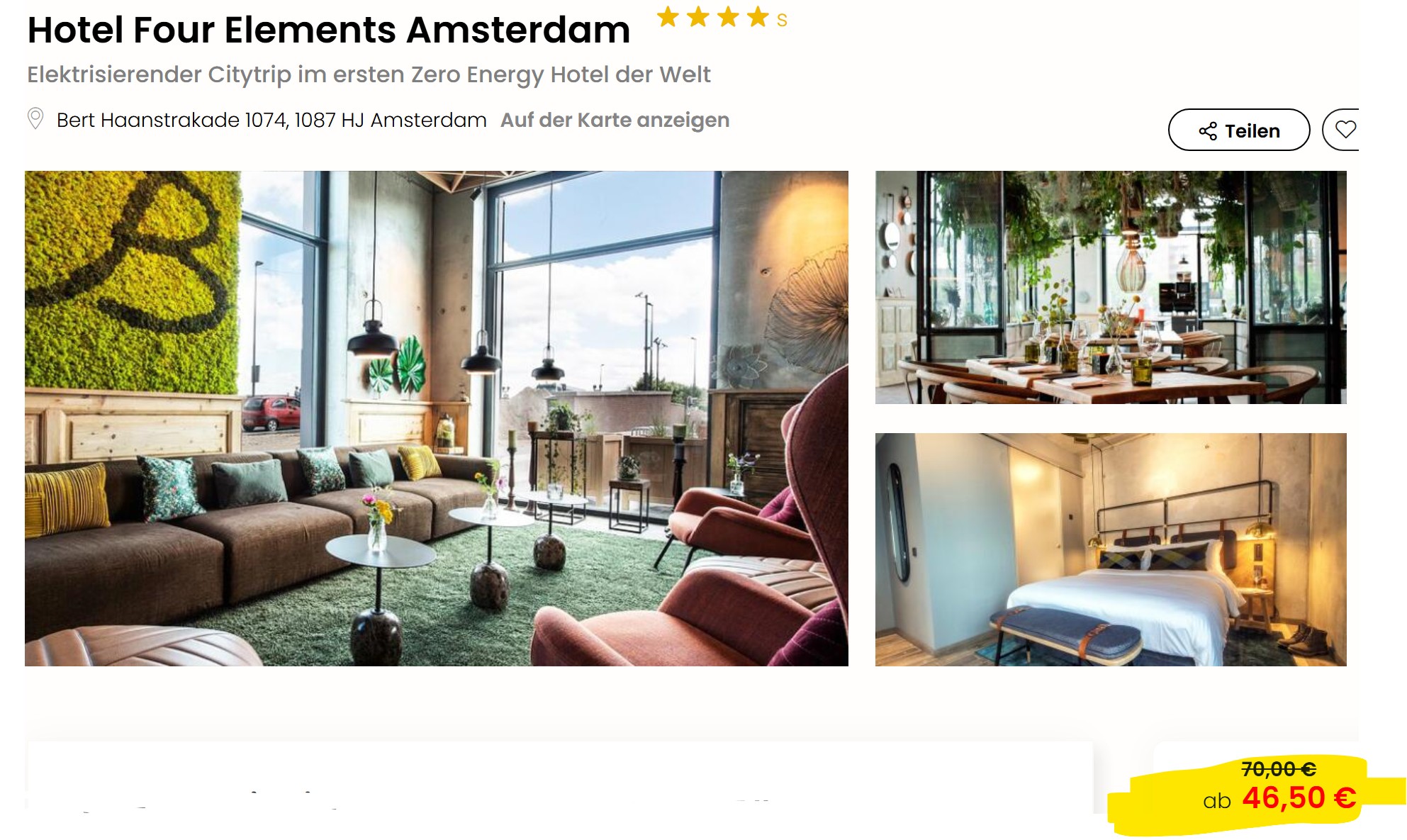Image resolution: width=1407 pixels, height=840 pixels.
Task: Open Auf der Karte anzeigen link
Action: [615, 120]
